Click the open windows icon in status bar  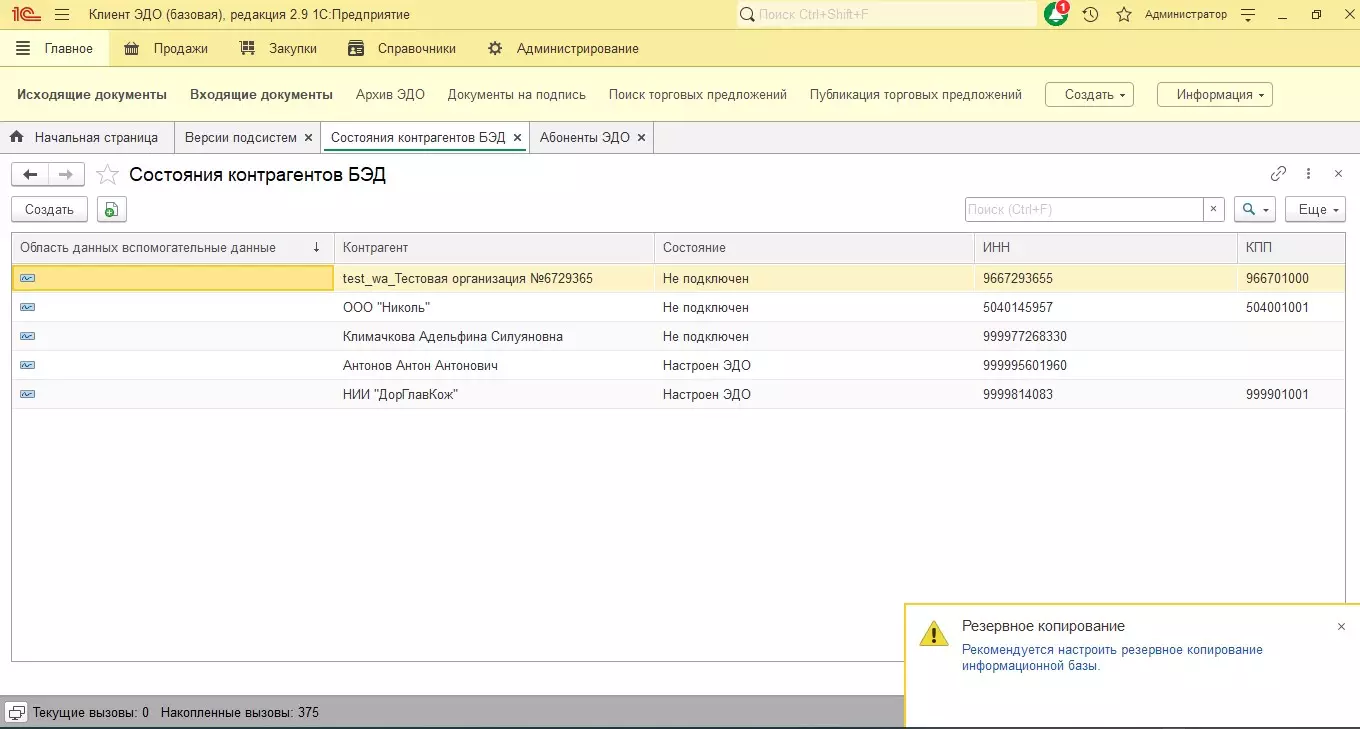[16, 713]
